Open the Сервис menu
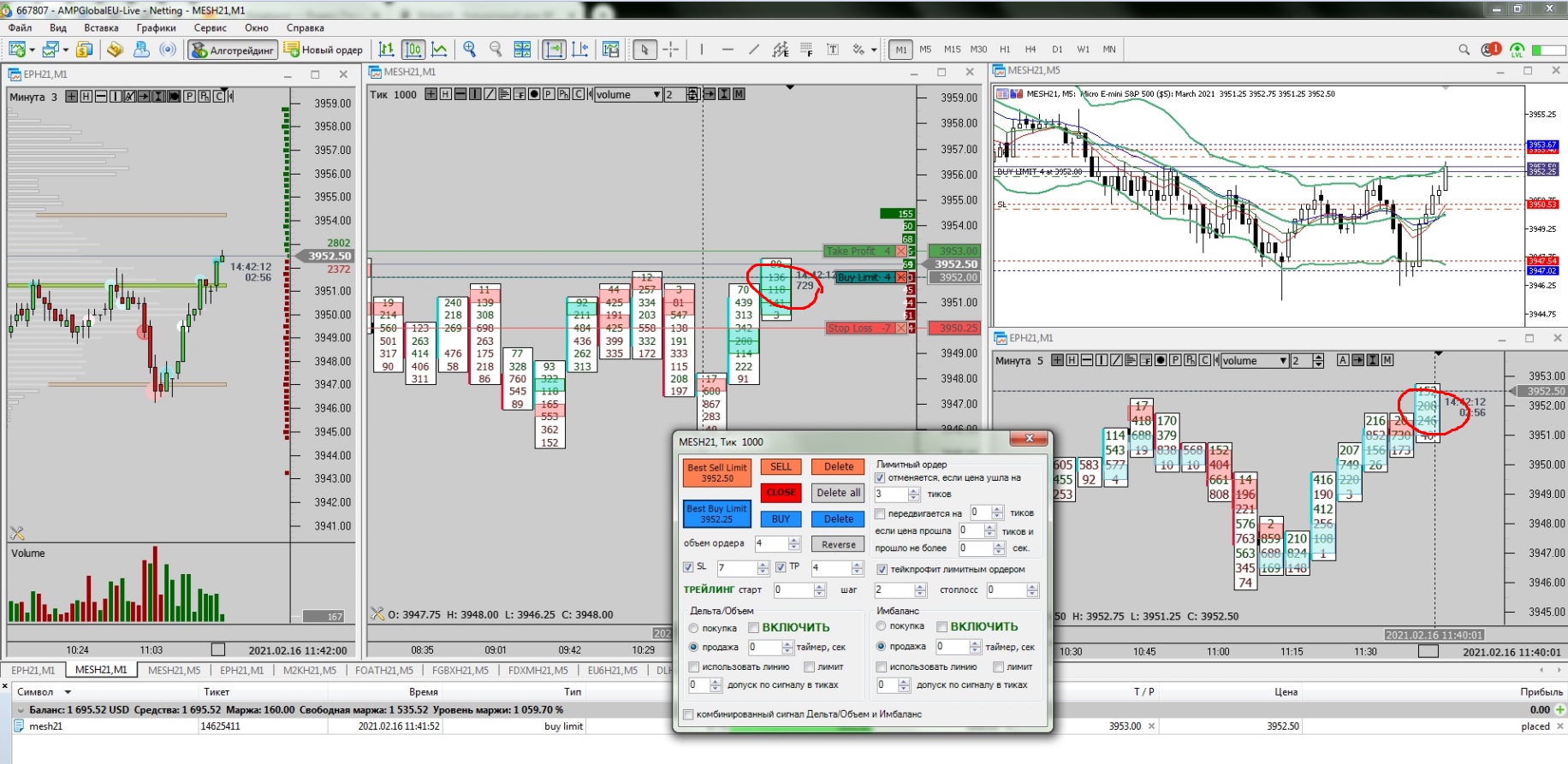The image size is (1568, 764). point(211,27)
